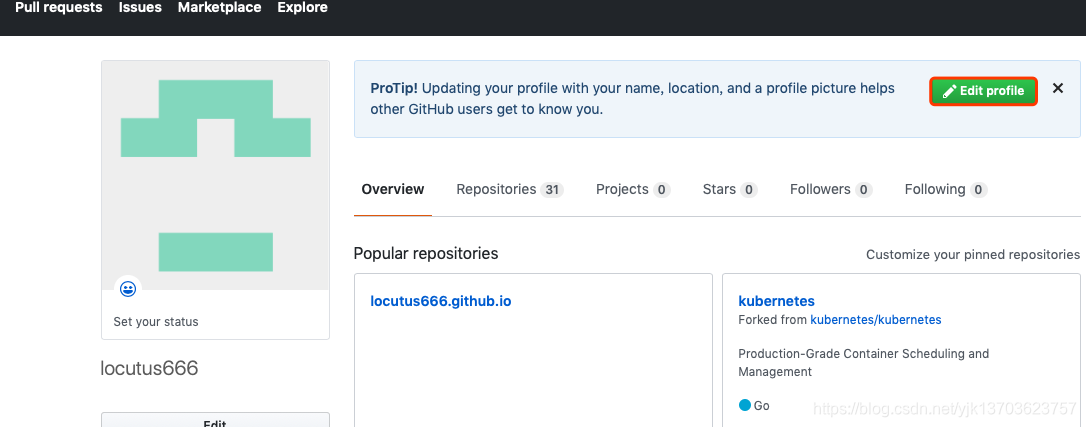
Task: Dismiss the ProTip banner with X
Action: [x=1058, y=89]
